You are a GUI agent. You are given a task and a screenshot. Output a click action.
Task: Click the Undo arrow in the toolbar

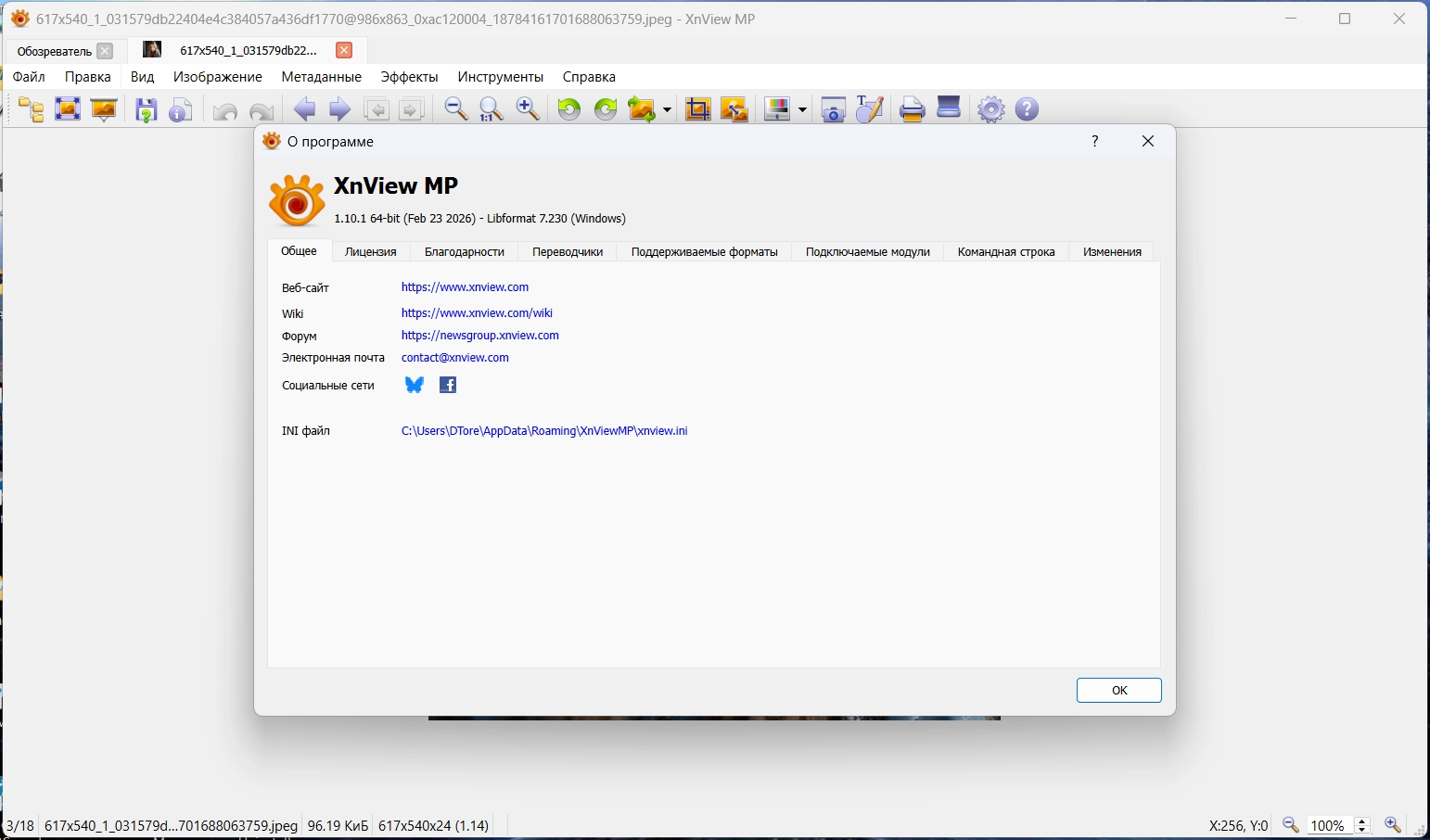[x=224, y=110]
